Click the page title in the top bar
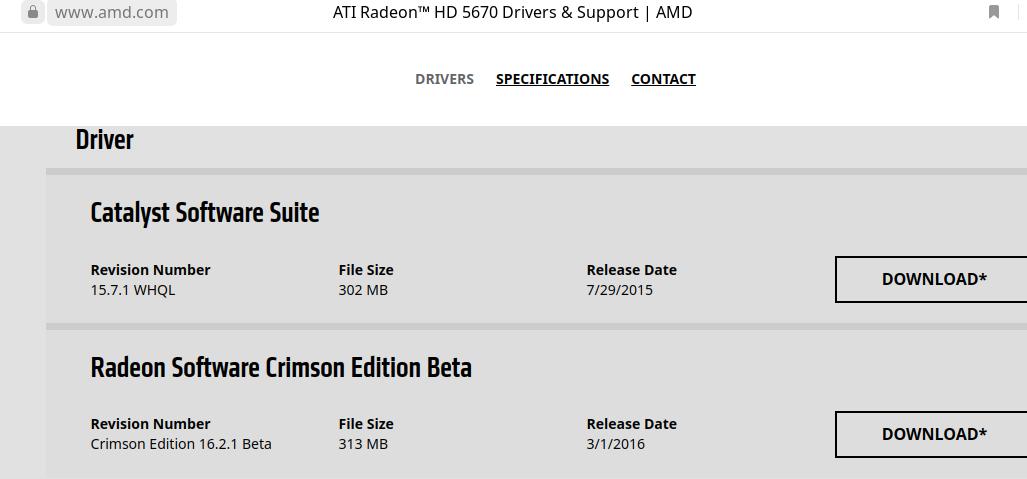Image resolution: width=1027 pixels, height=479 pixels. click(x=512, y=12)
